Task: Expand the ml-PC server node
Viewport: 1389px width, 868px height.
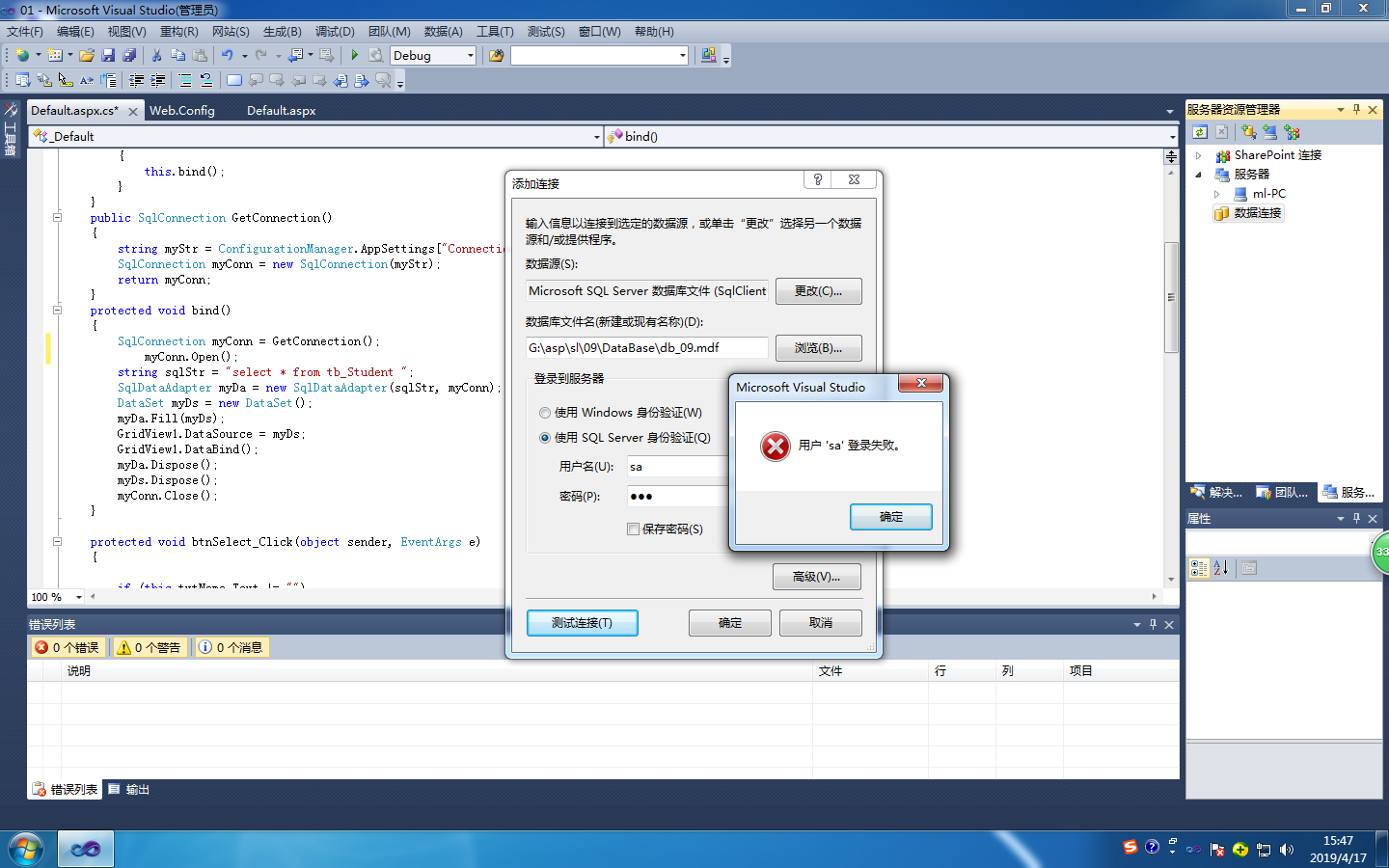Action: (x=1217, y=194)
